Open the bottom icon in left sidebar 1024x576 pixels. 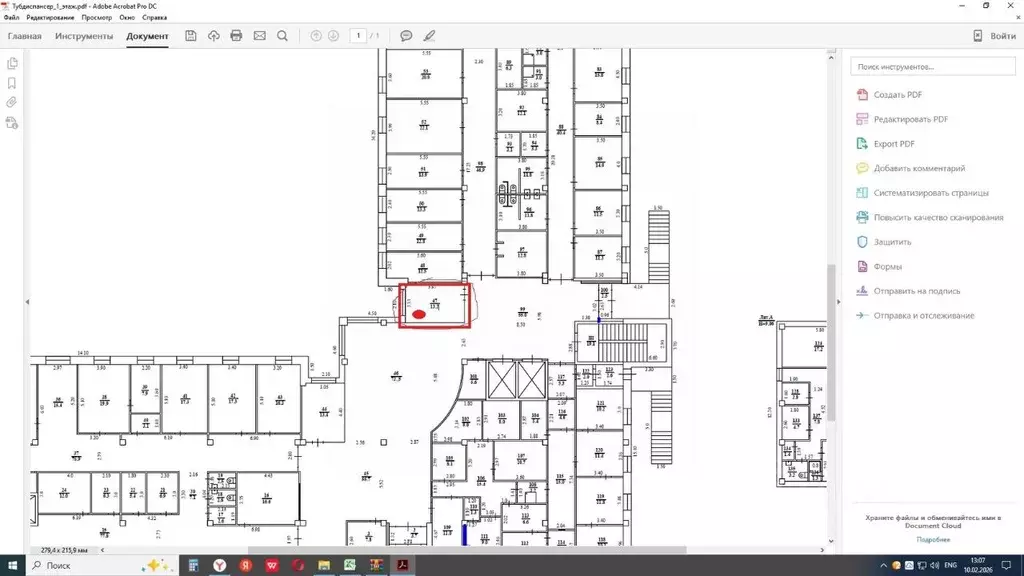(x=12, y=123)
